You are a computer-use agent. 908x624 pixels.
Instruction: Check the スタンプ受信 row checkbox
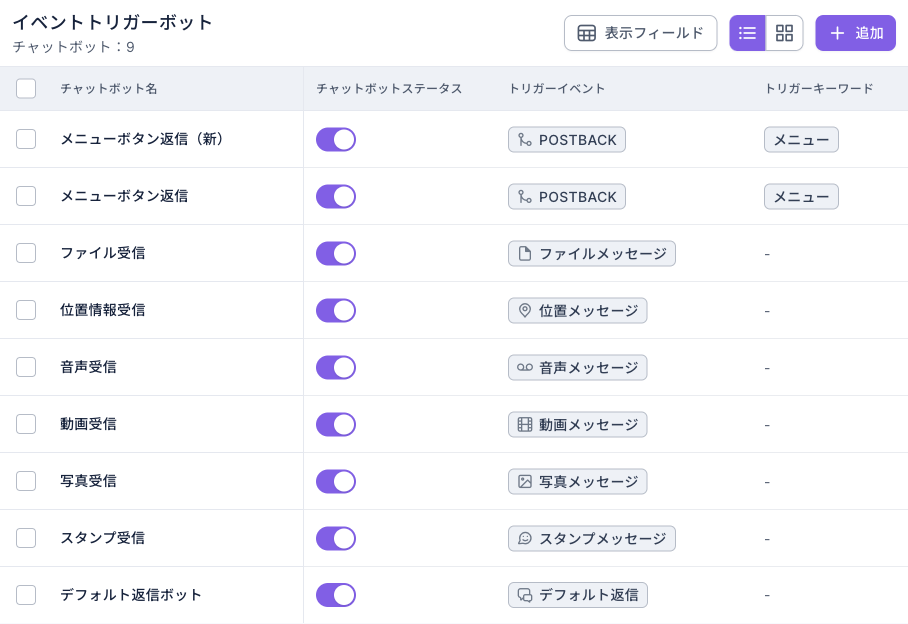click(26, 538)
